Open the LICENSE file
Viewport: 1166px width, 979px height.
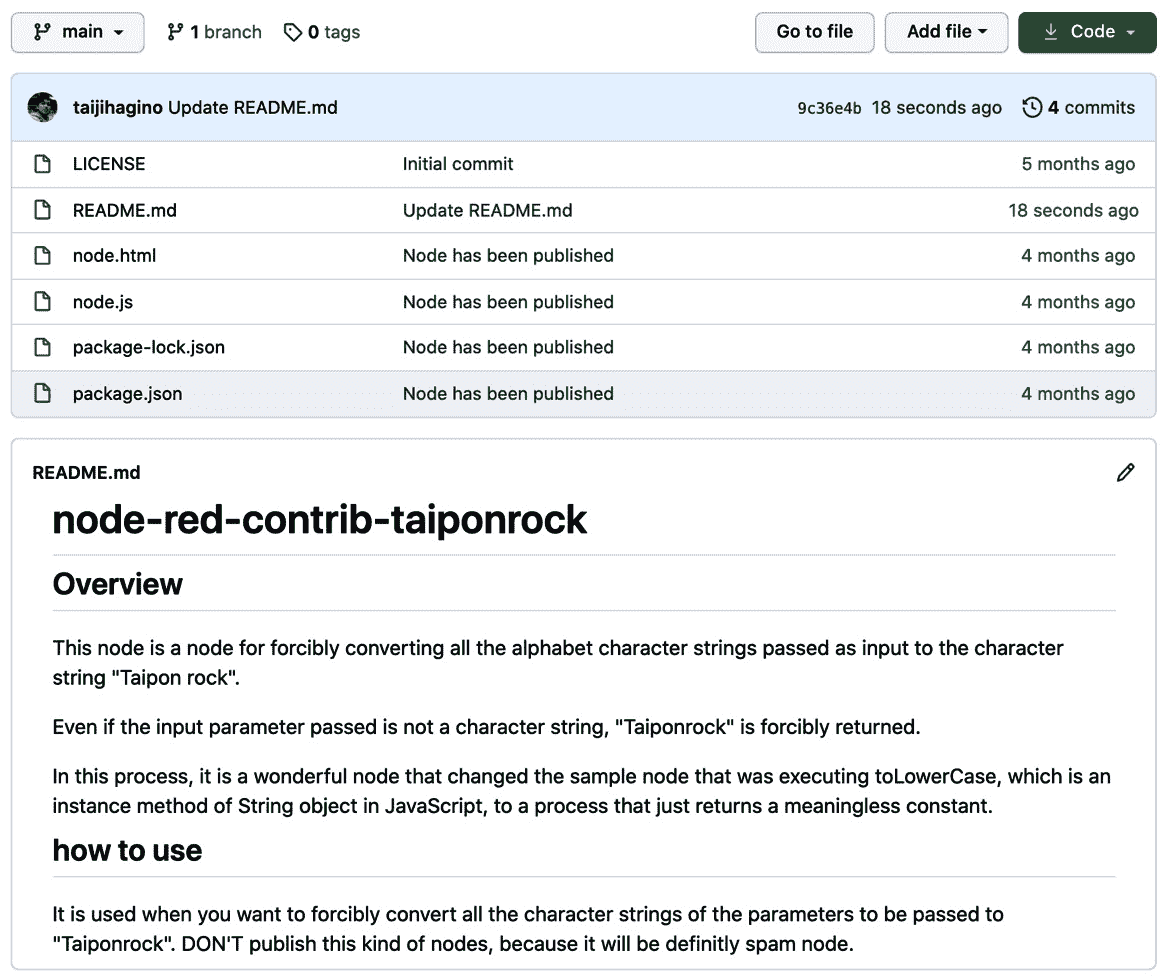click(x=108, y=163)
